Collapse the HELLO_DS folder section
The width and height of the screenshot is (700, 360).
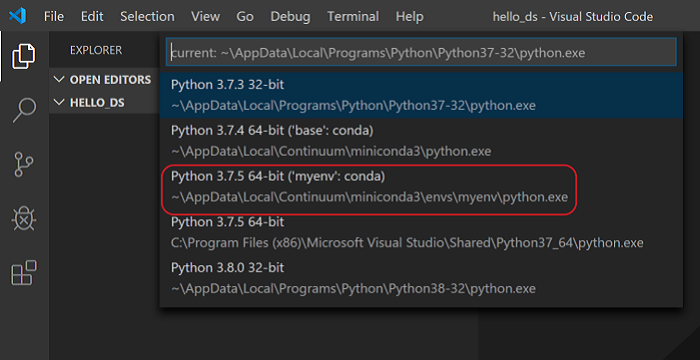(104, 103)
